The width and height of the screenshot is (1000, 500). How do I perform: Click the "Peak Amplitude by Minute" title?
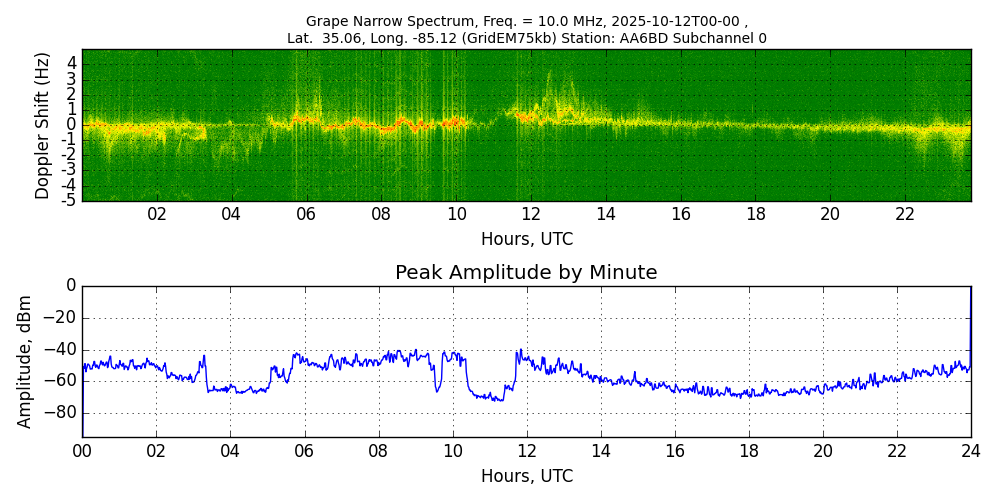pyautogui.click(x=526, y=273)
